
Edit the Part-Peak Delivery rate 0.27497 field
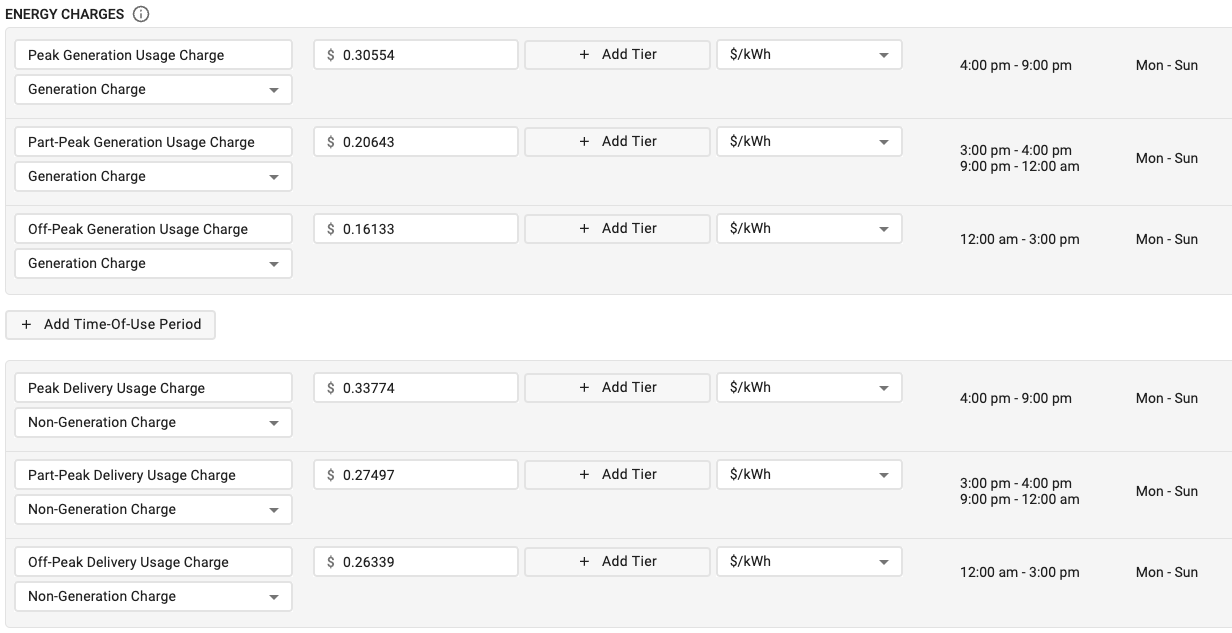(x=416, y=475)
